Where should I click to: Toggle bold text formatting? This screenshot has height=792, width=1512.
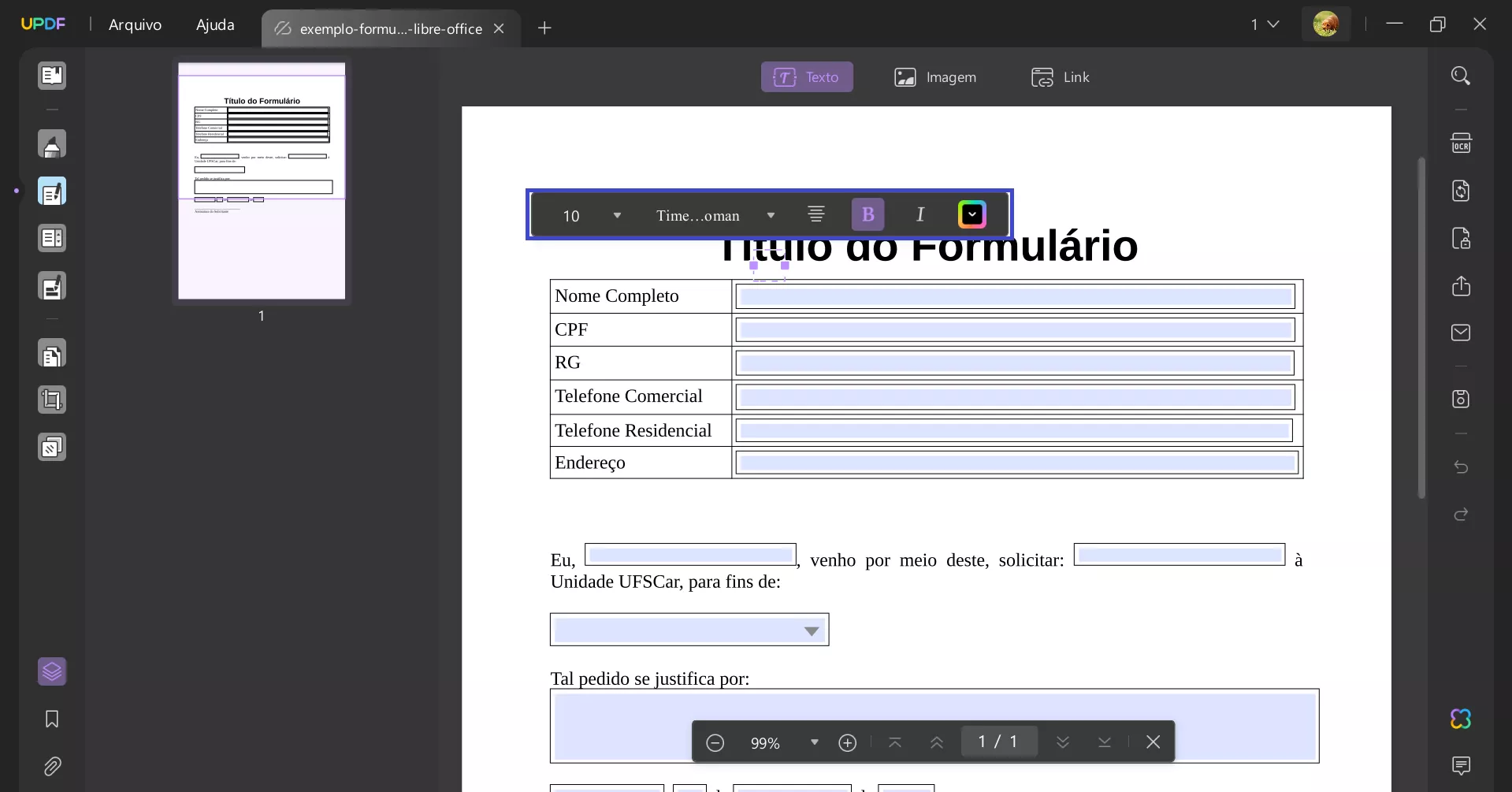tap(867, 214)
